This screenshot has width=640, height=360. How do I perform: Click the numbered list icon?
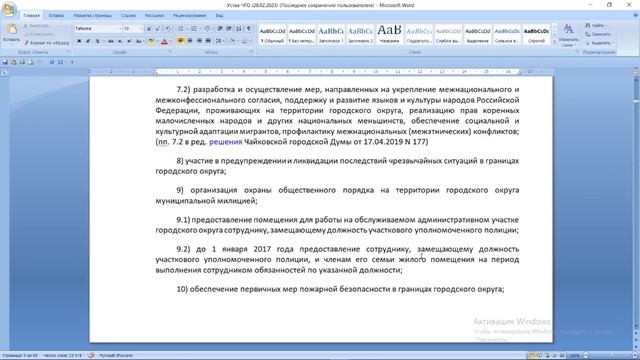pyautogui.click(x=195, y=29)
